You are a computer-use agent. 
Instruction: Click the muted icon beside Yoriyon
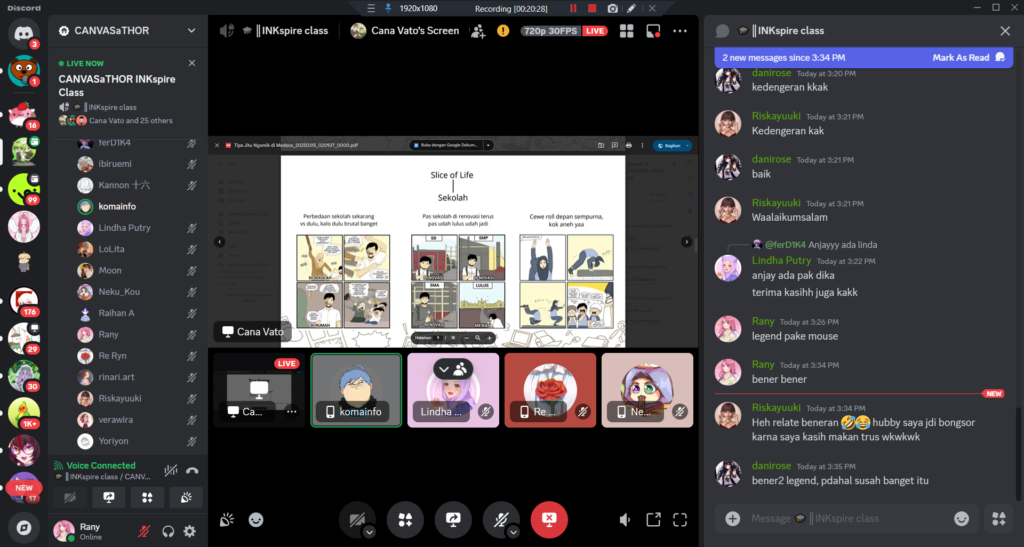(x=192, y=441)
